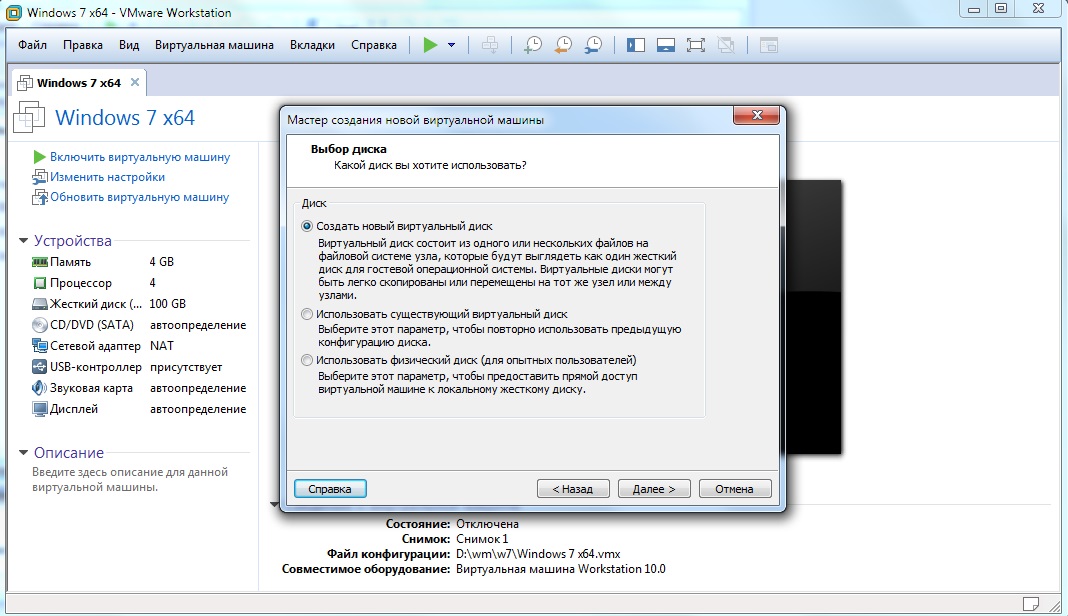Image resolution: width=1068 pixels, height=616 pixels.
Task: Select 'Использовать физический диск' radio option
Action: 307,360
